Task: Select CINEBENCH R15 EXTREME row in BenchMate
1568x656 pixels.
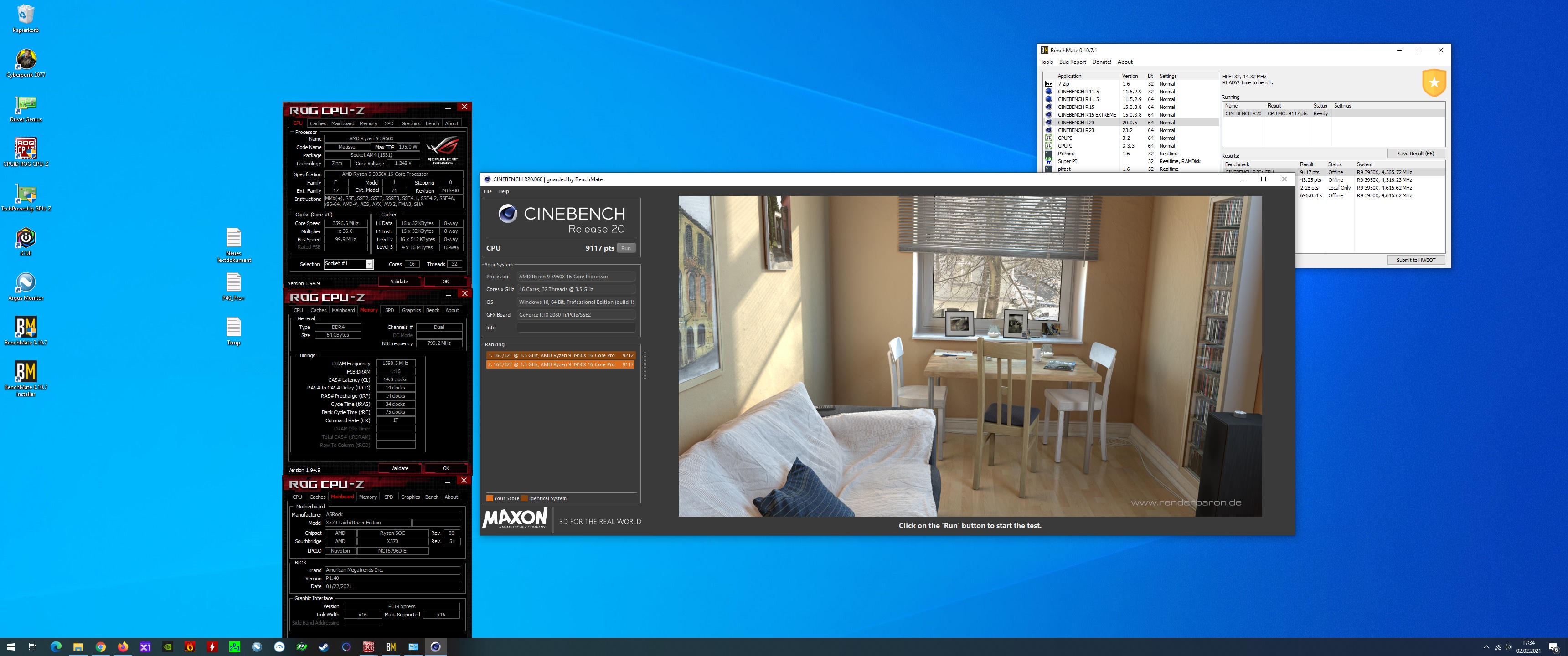Action: pyautogui.click(x=1132, y=115)
